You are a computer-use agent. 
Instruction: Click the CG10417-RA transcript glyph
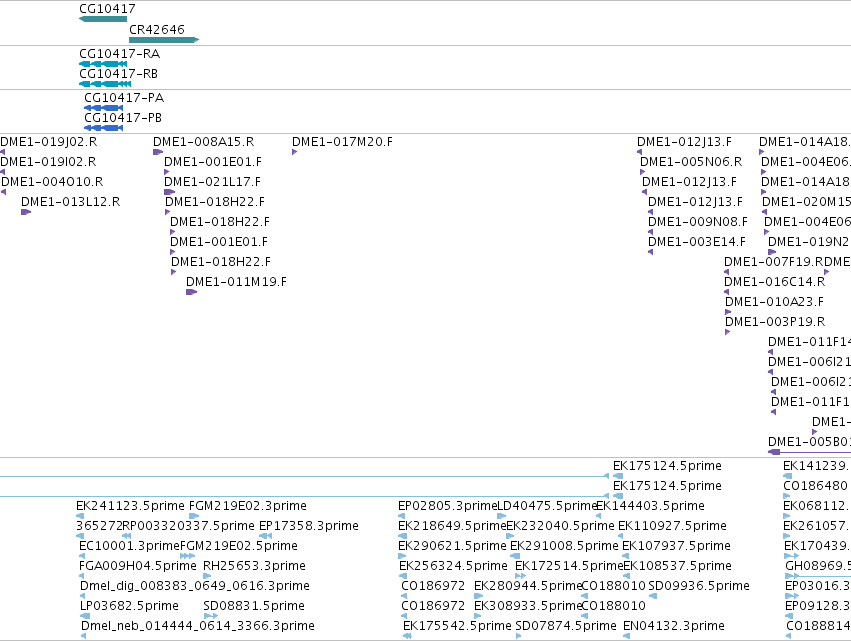tap(103, 64)
